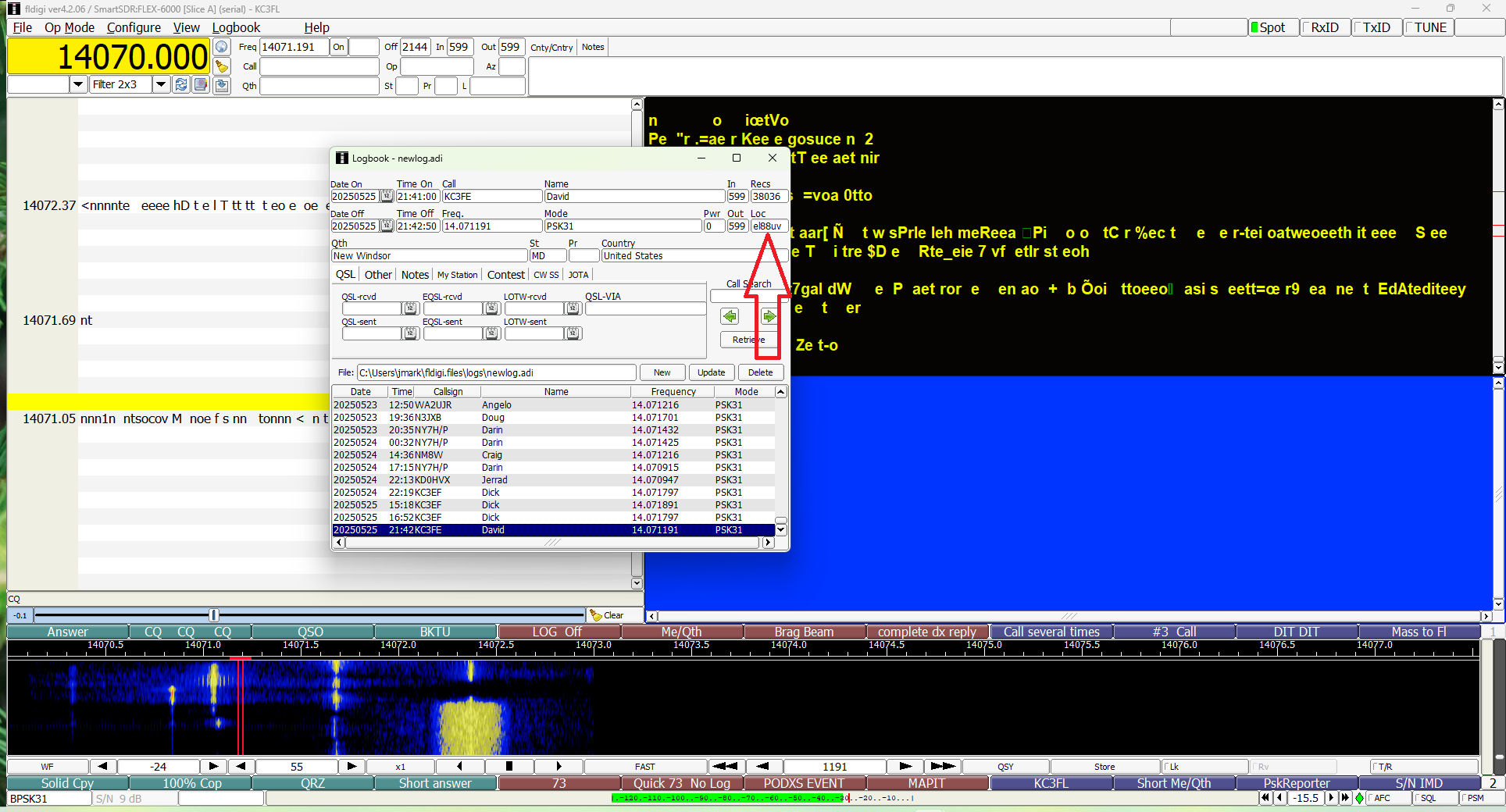Open LOTW-sent date calendar icon

573,333
